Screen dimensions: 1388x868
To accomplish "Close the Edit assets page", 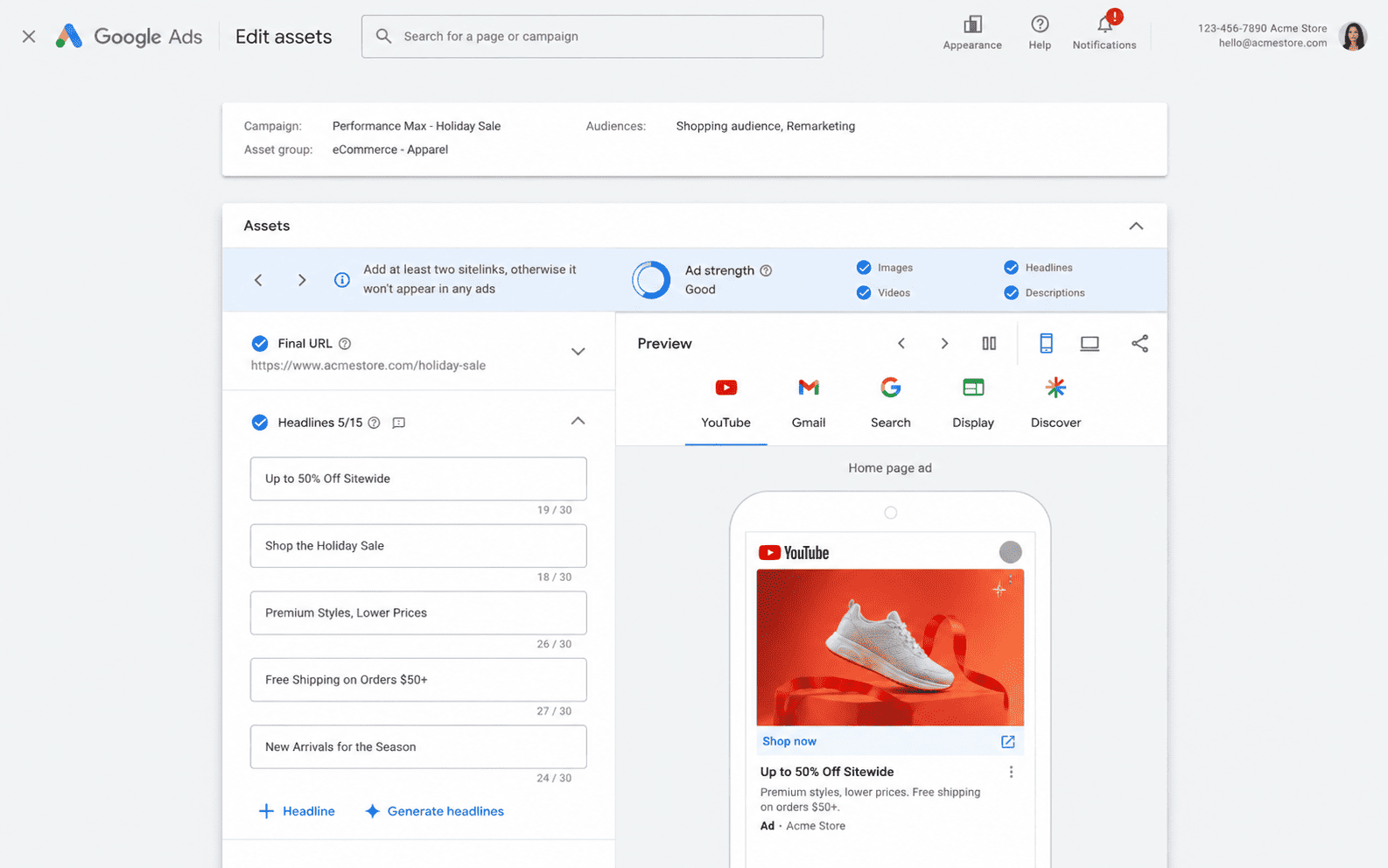I will pos(29,37).
